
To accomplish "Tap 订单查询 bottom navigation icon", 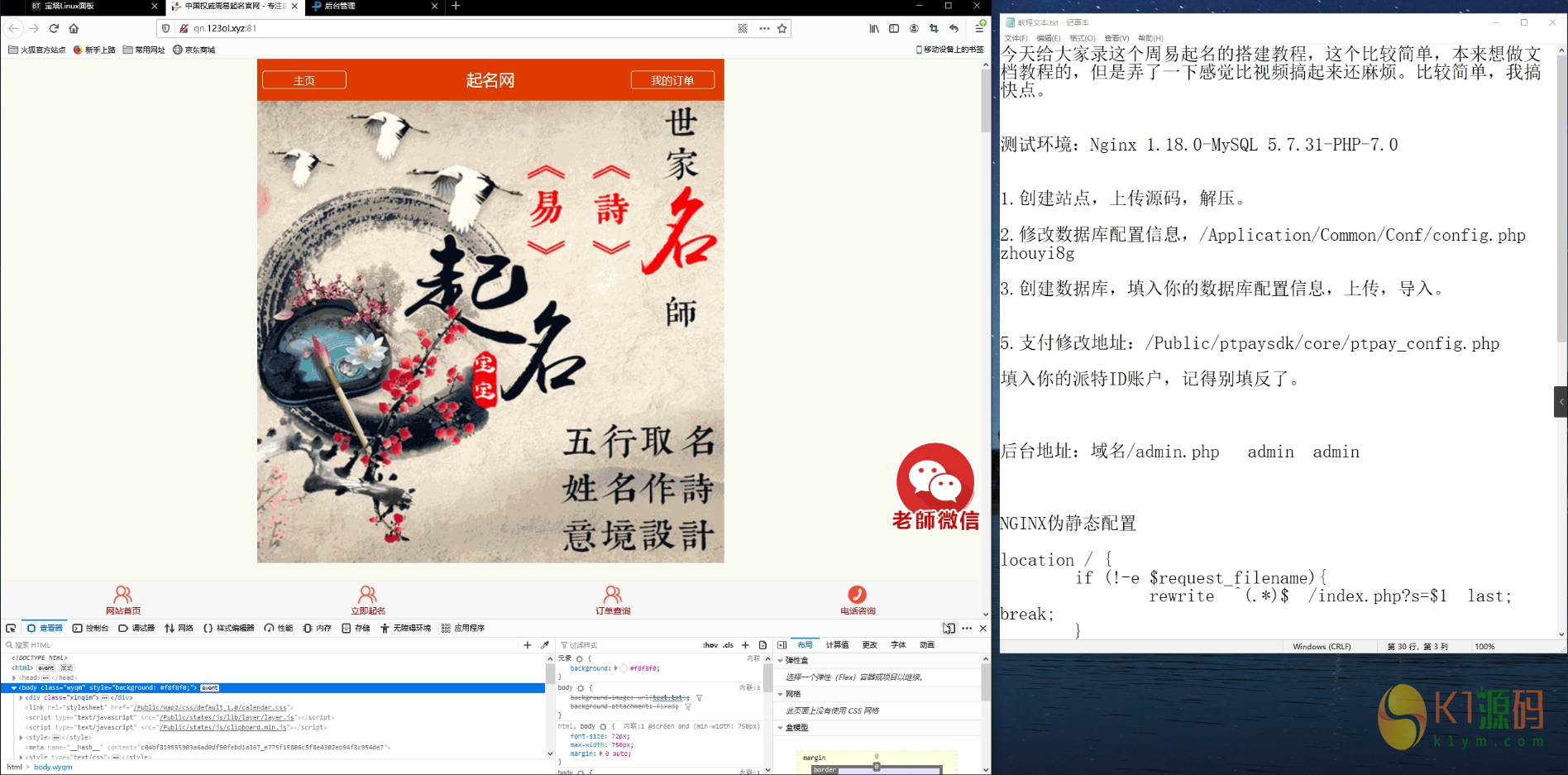I will click(613, 600).
